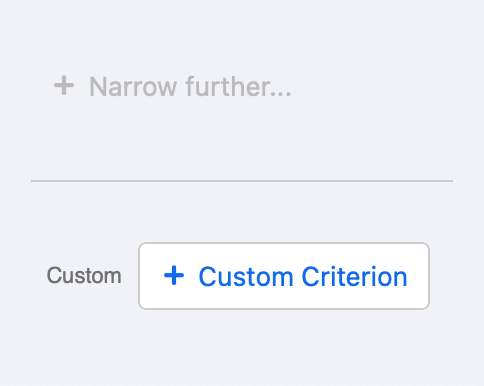Click the gray plus icon beside Narrow further
This screenshot has width=484, height=386.
(64, 86)
